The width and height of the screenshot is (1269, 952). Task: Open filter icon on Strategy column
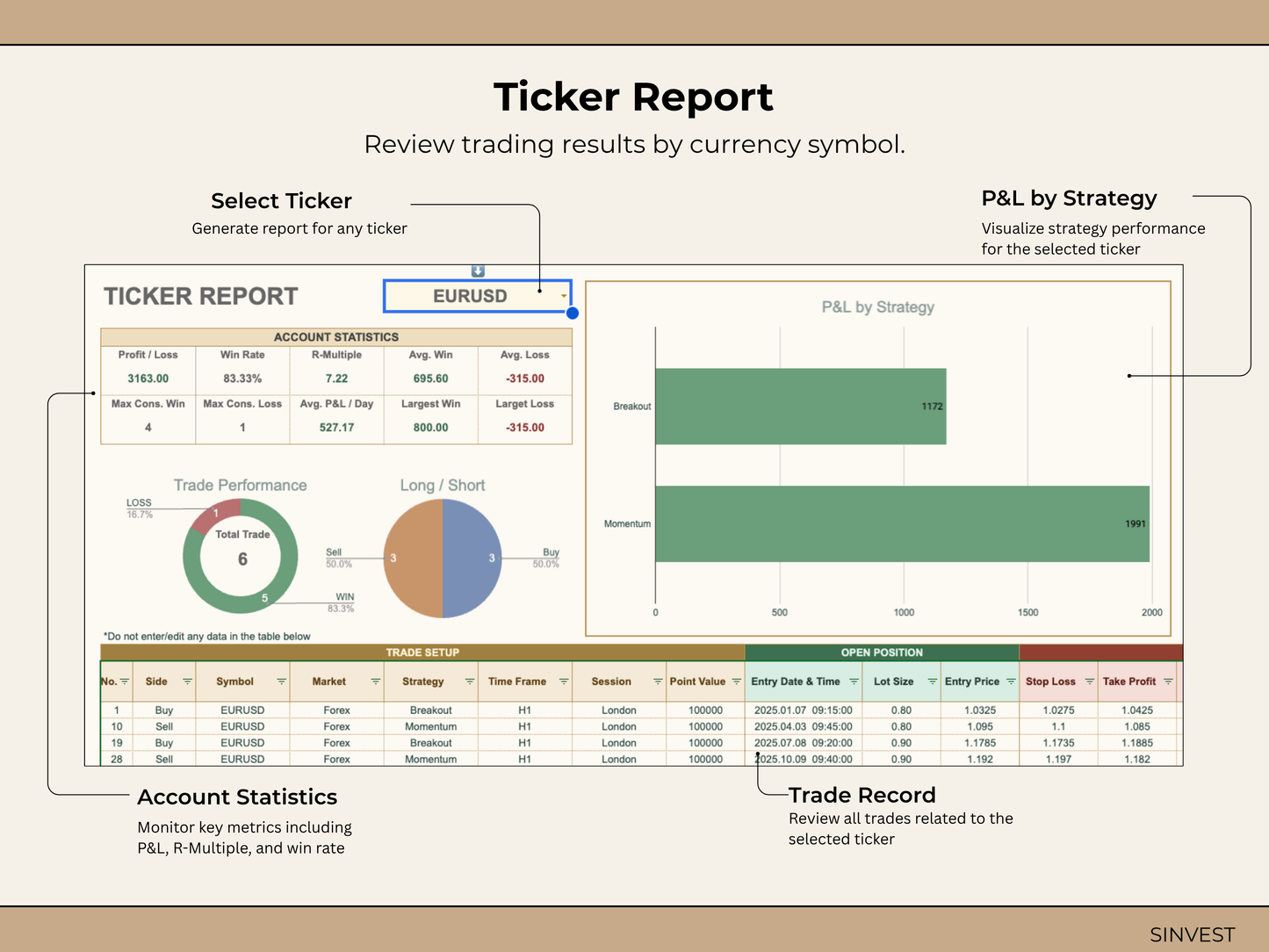(470, 682)
